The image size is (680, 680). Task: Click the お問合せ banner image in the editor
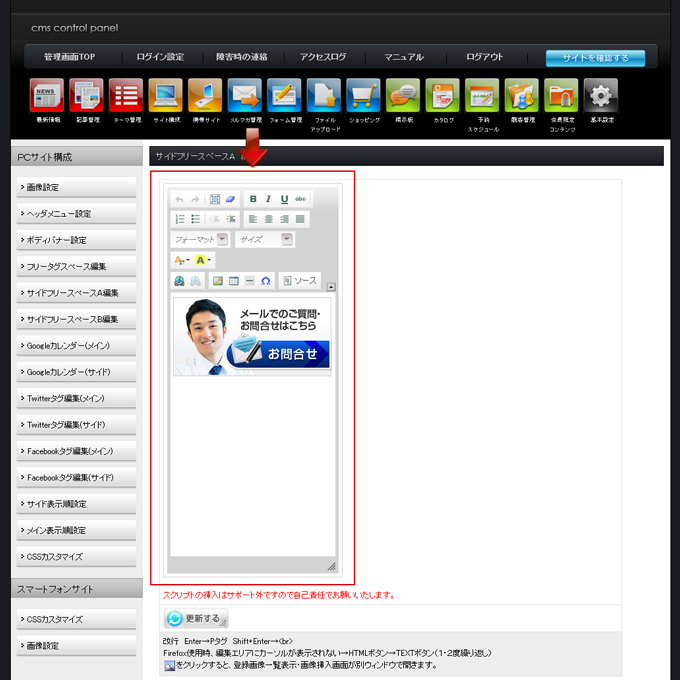[252, 336]
